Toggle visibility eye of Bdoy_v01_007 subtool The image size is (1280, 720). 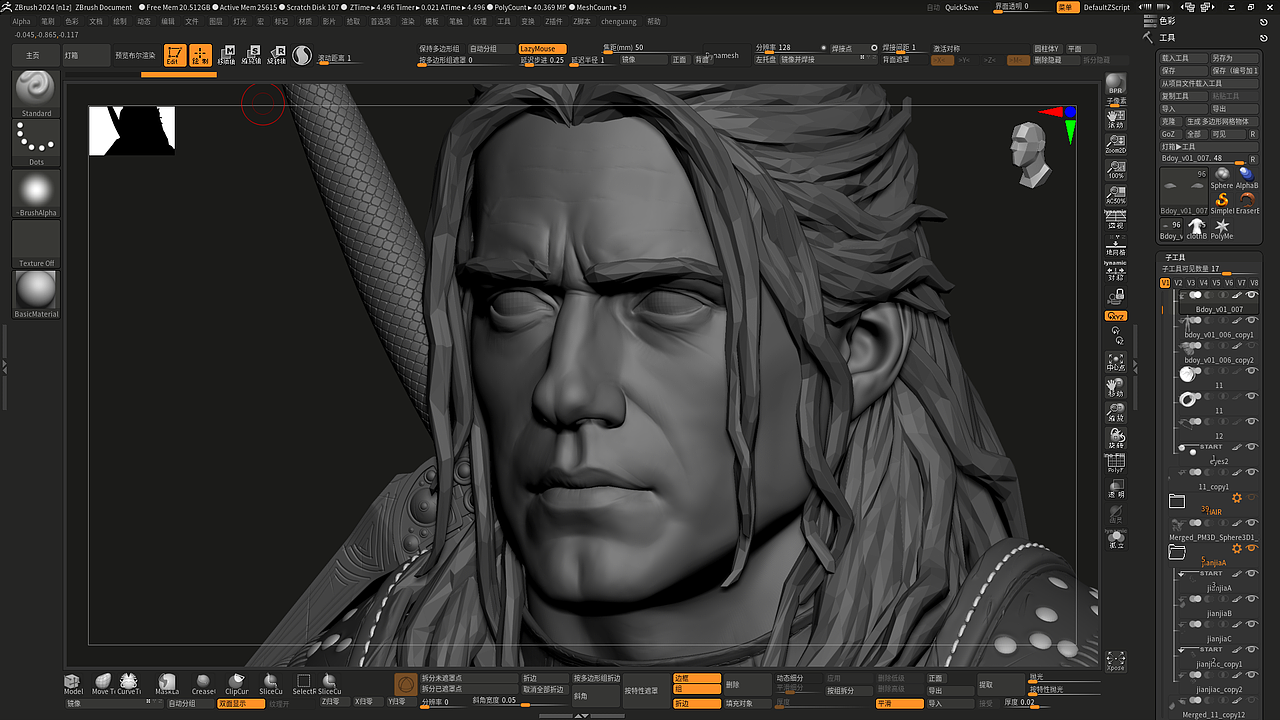pyautogui.click(x=1251, y=295)
